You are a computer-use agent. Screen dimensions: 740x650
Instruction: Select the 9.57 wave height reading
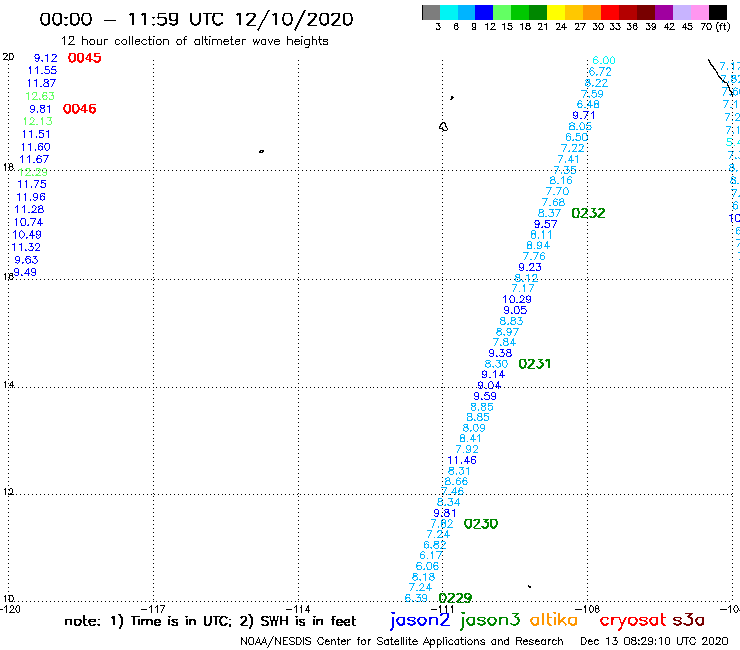(546, 224)
